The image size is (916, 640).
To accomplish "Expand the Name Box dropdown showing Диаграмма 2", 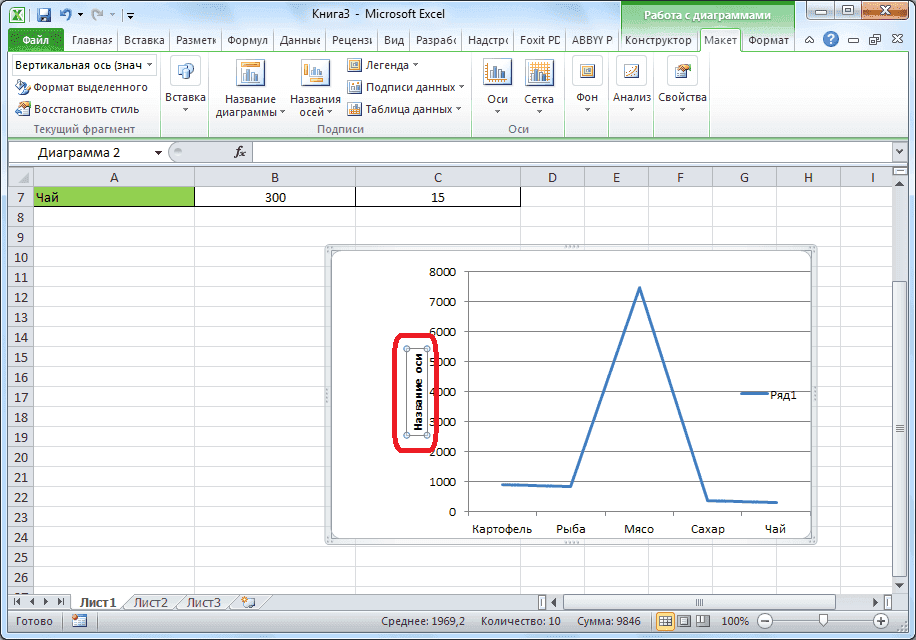I will pos(158,154).
